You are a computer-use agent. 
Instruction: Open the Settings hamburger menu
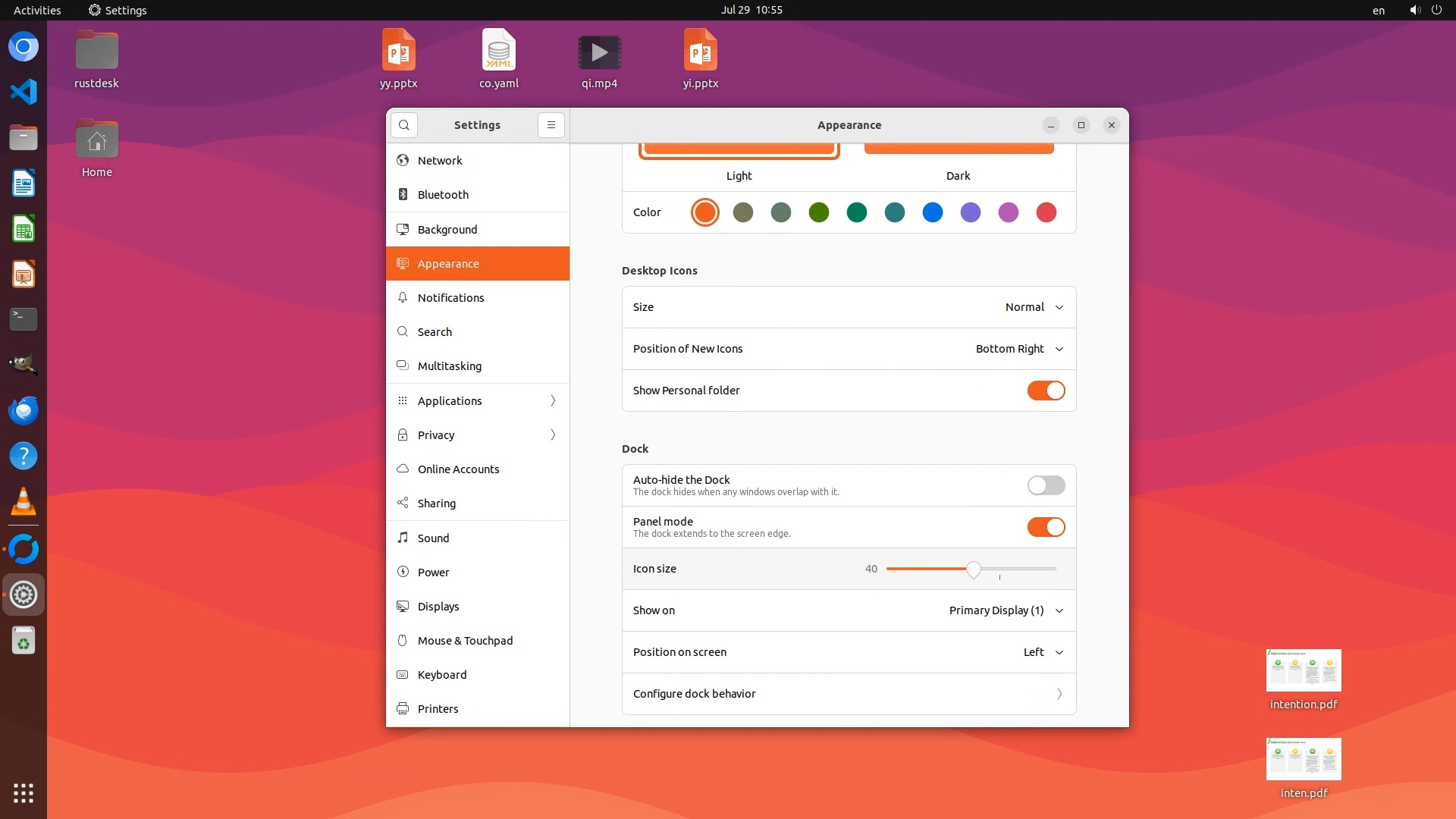click(551, 125)
